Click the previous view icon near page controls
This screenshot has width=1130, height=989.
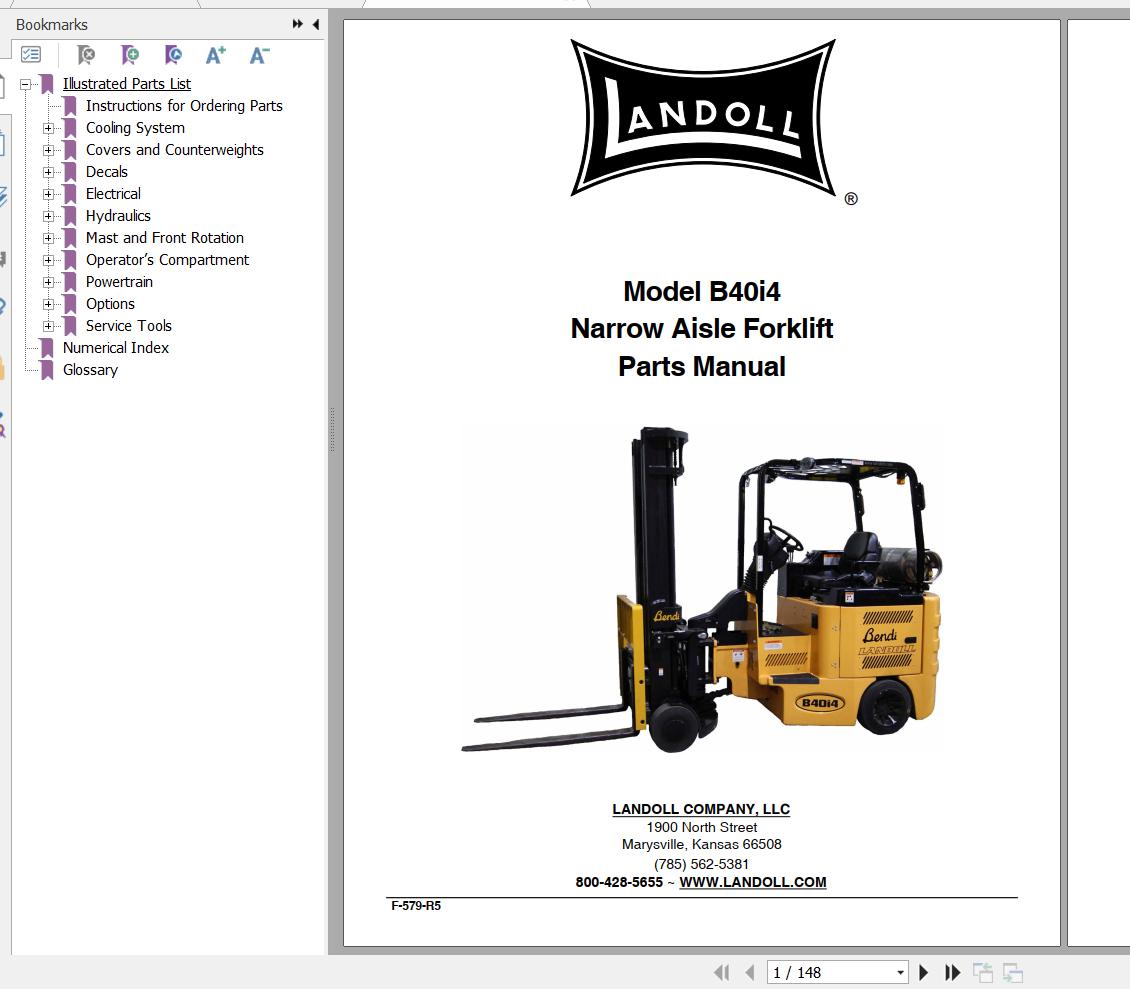point(982,971)
